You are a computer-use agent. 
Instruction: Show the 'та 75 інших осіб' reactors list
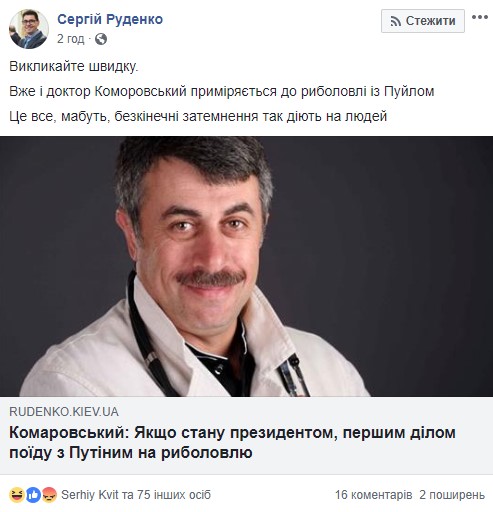[166, 495]
